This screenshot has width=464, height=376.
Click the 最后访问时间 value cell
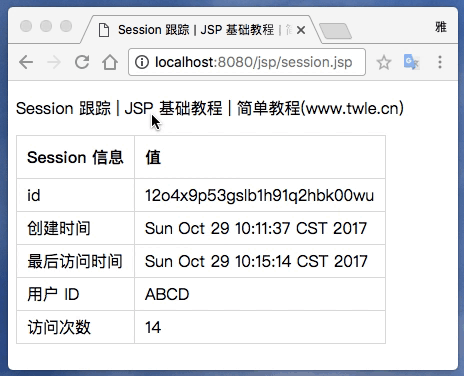click(260, 261)
